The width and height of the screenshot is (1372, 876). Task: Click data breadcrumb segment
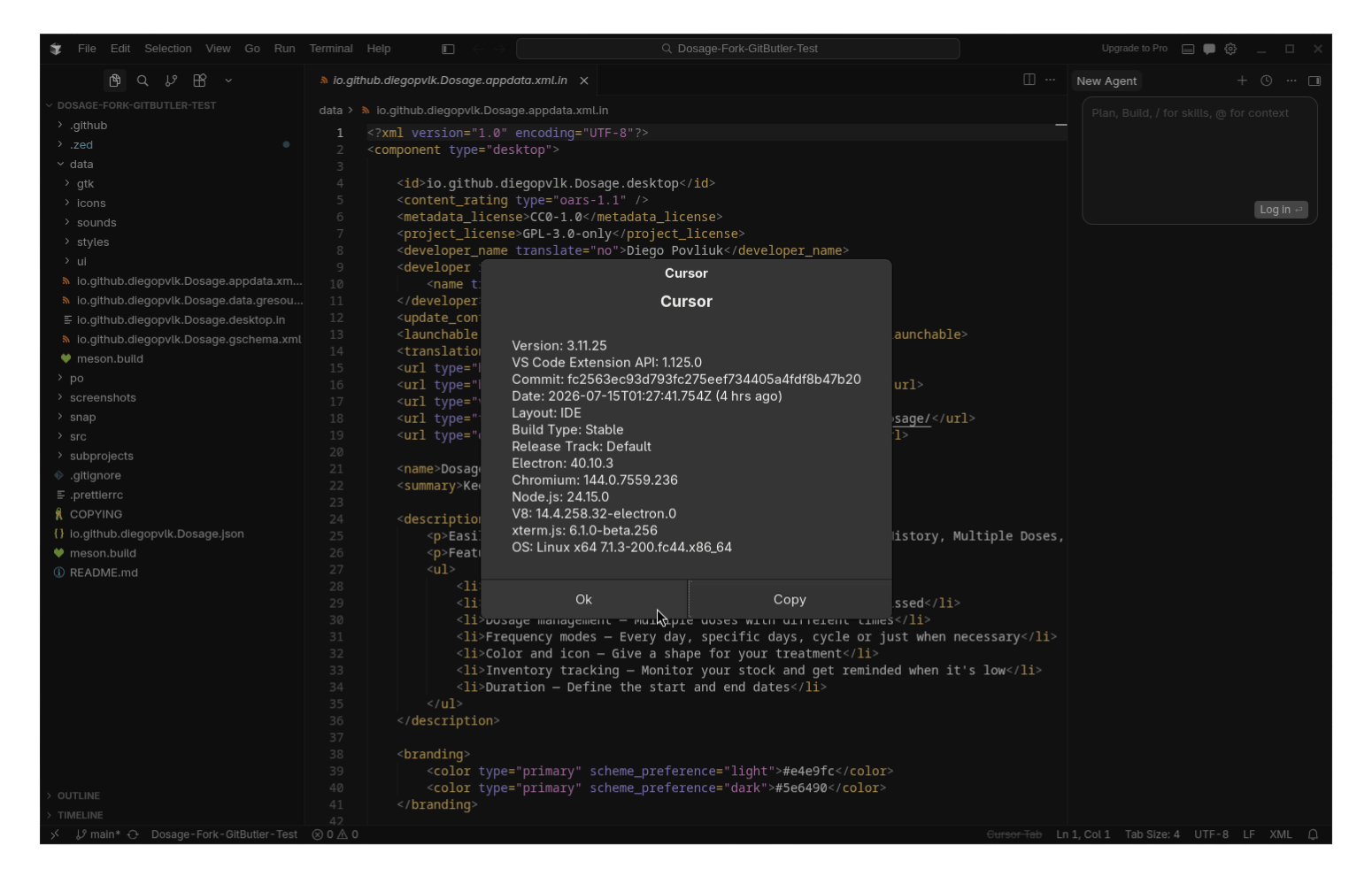pyautogui.click(x=330, y=111)
